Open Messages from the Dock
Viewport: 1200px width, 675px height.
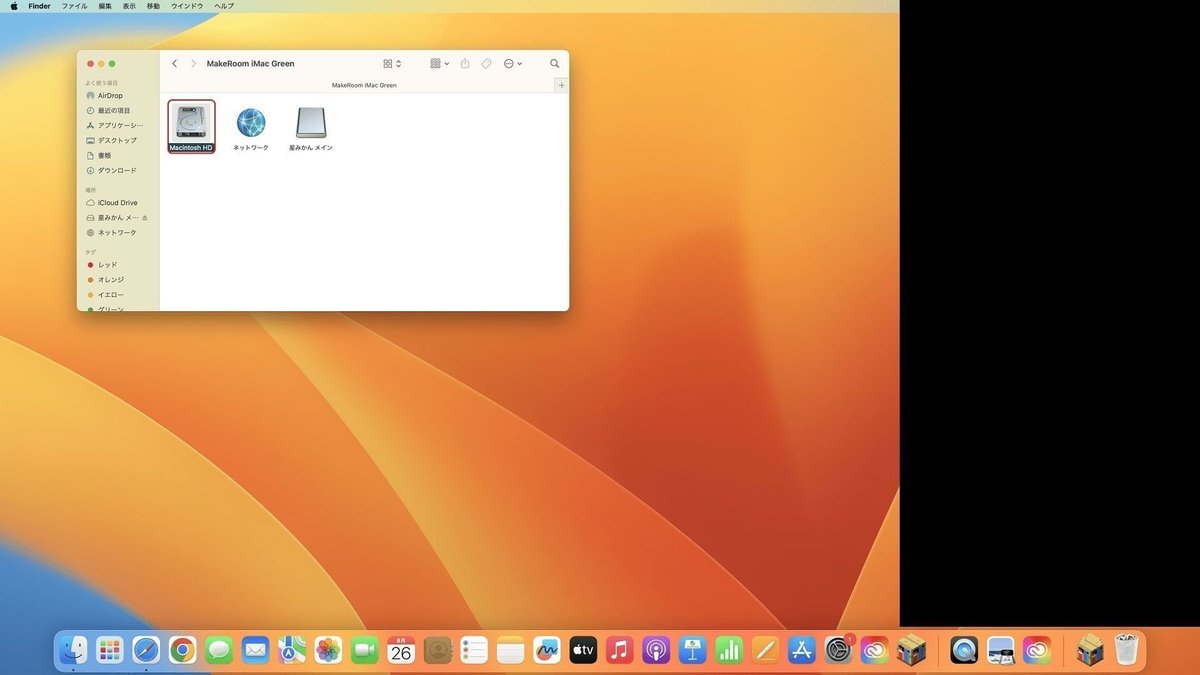(219, 651)
